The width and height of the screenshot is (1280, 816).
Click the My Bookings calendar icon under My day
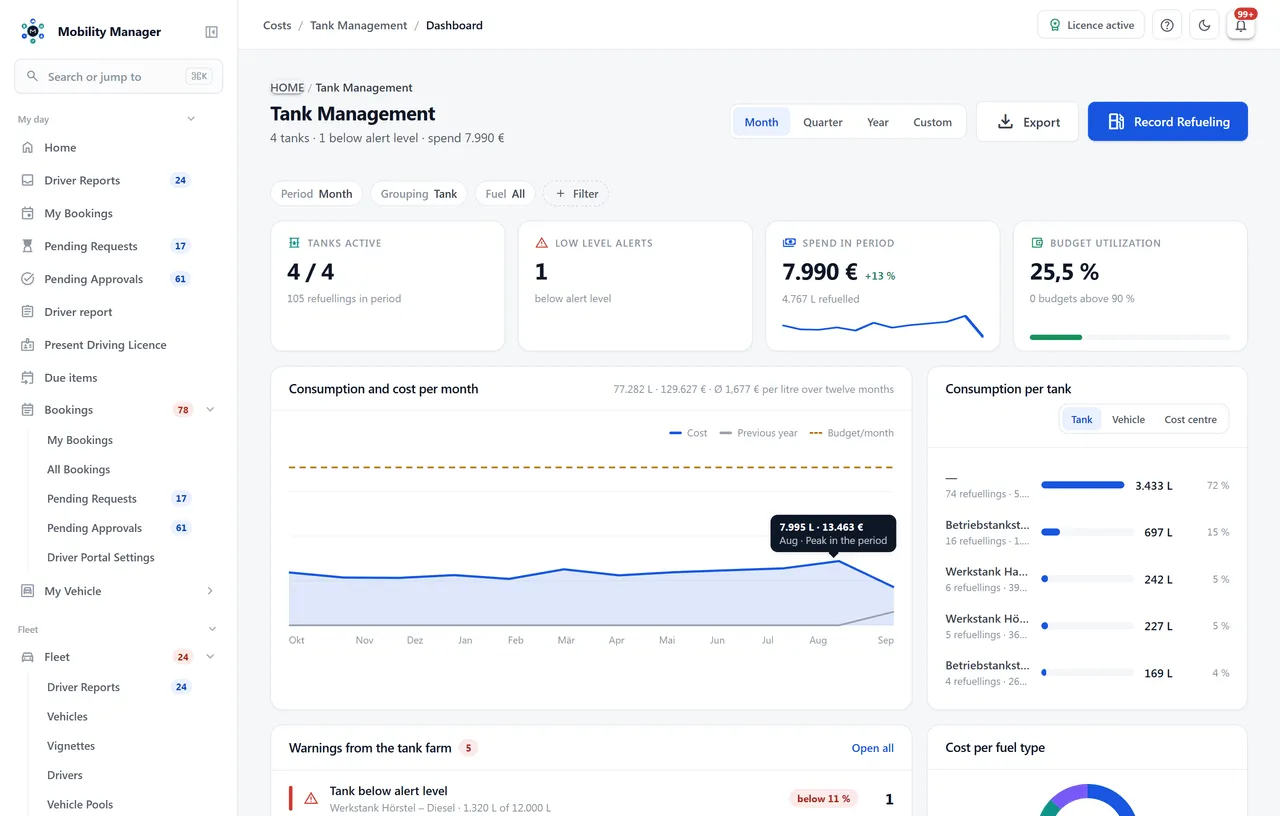(x=27, y=213)
